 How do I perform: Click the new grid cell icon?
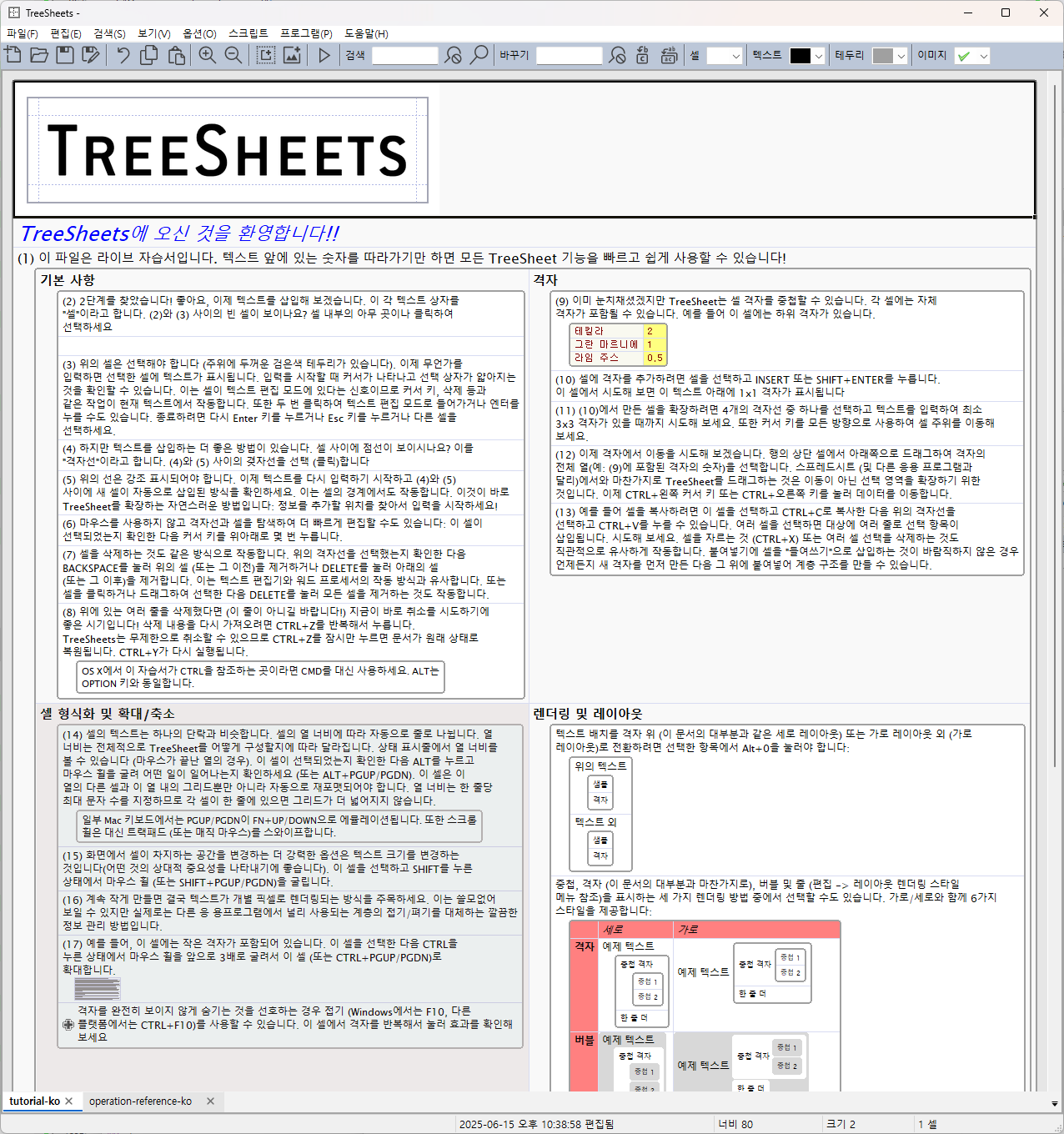(265, 55)
